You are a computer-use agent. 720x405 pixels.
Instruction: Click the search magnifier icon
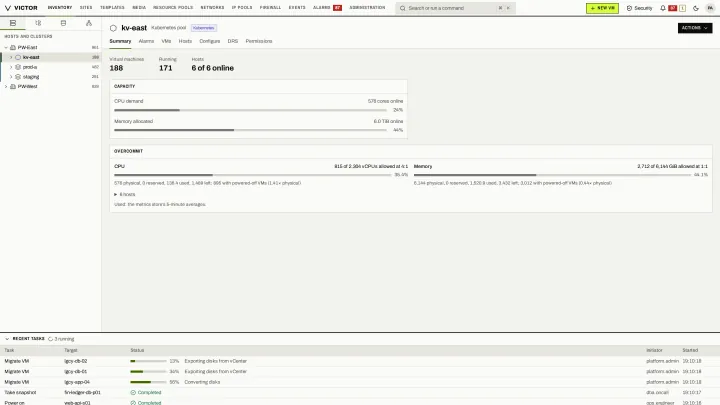[403, 8]
